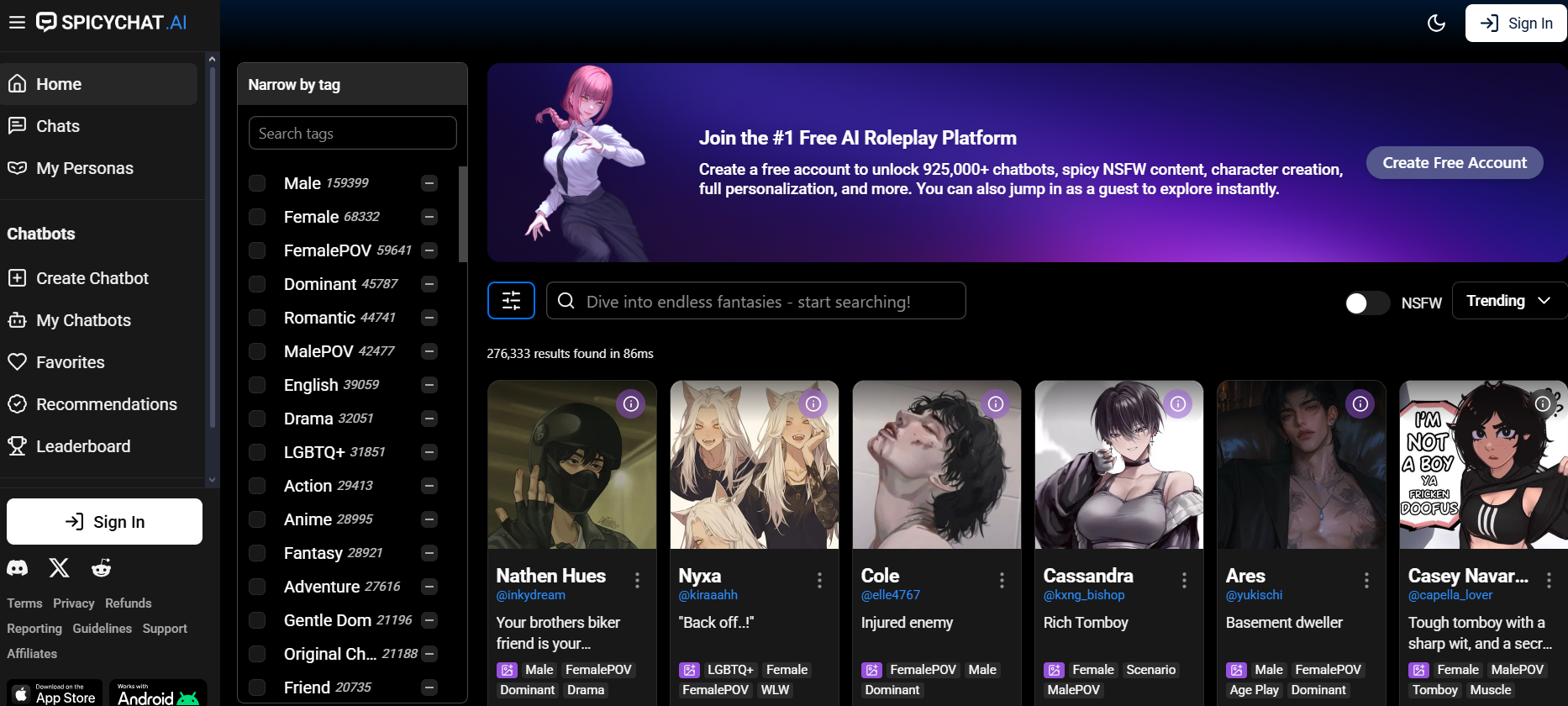Focus the Search tags field
This screenshot has height=706, width=1568.
click(x=353, y=134)
